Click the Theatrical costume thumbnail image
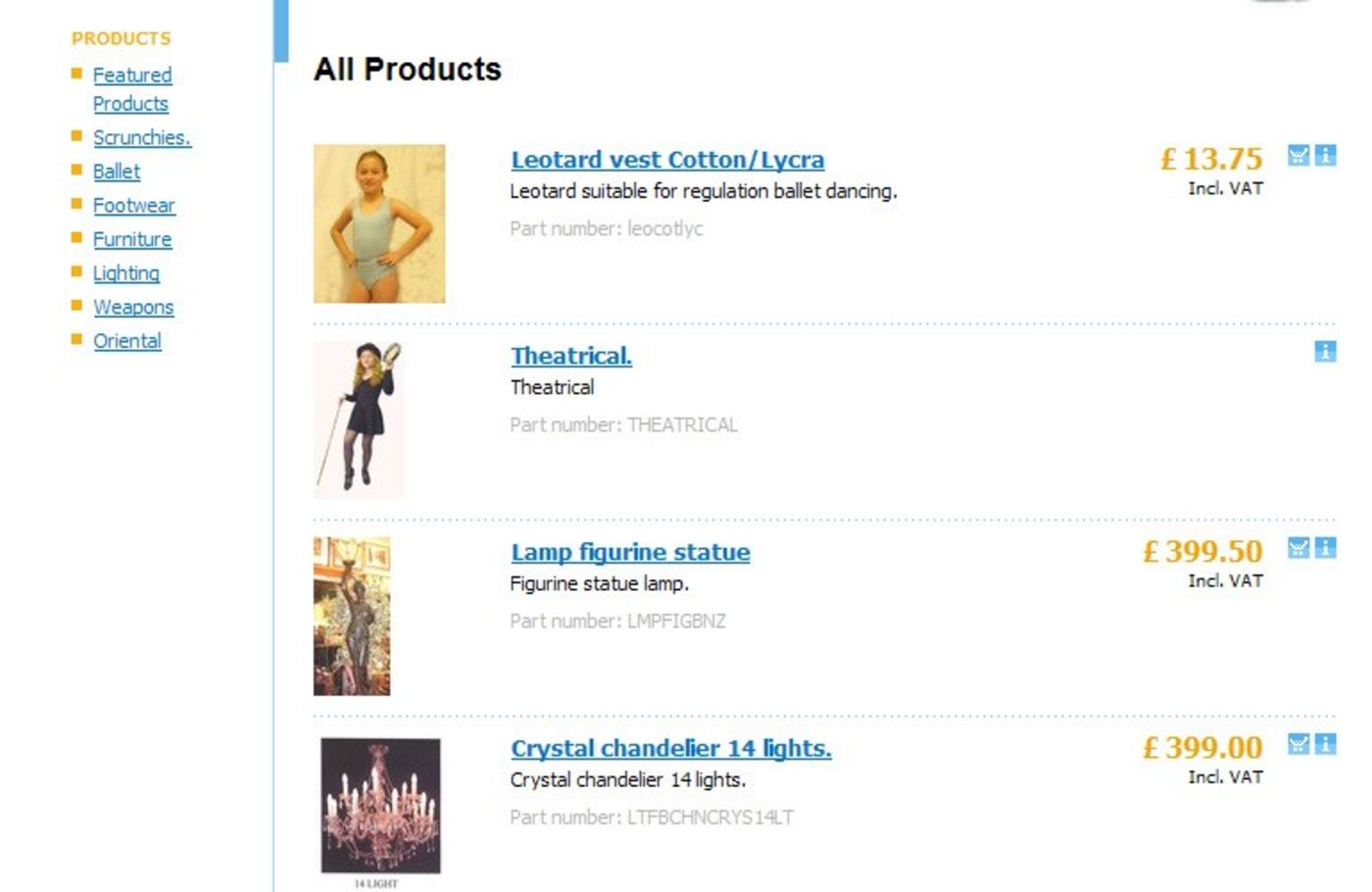 pyautogui.click(x=359, y=420)
